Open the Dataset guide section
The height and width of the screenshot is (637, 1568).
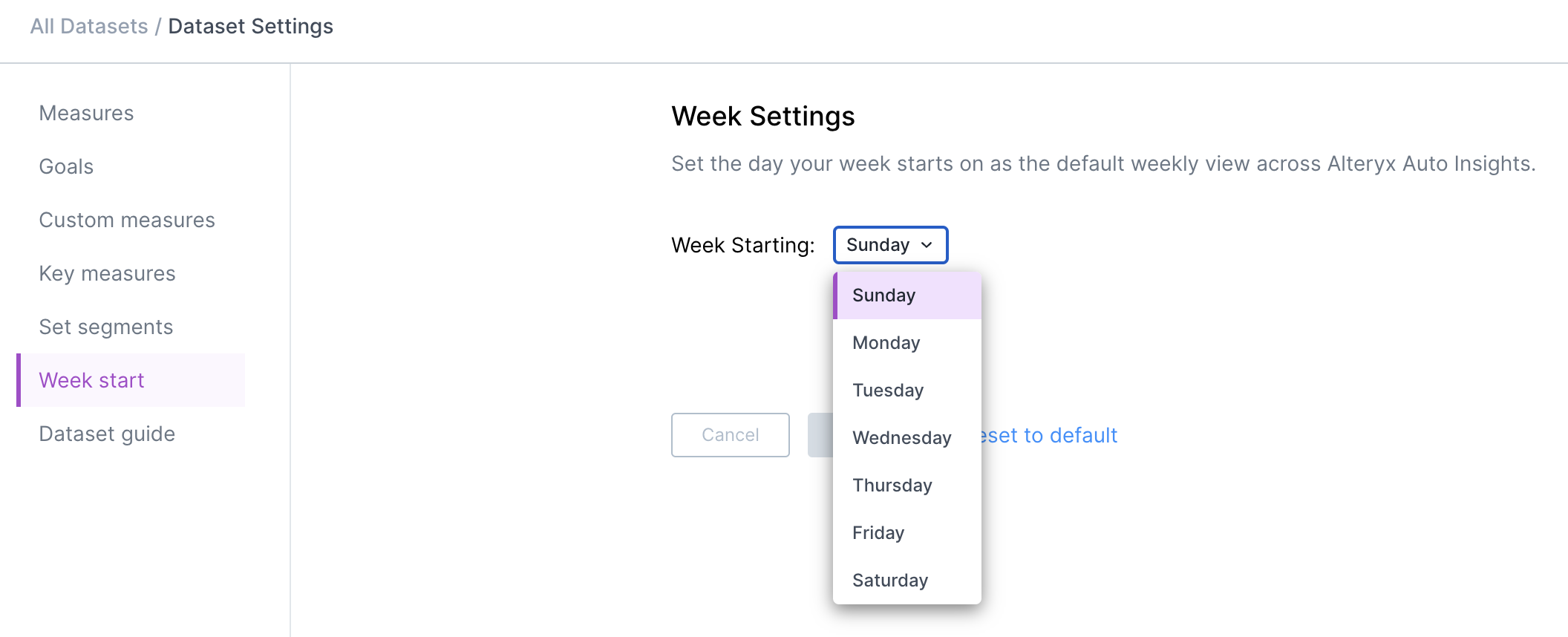107,434
